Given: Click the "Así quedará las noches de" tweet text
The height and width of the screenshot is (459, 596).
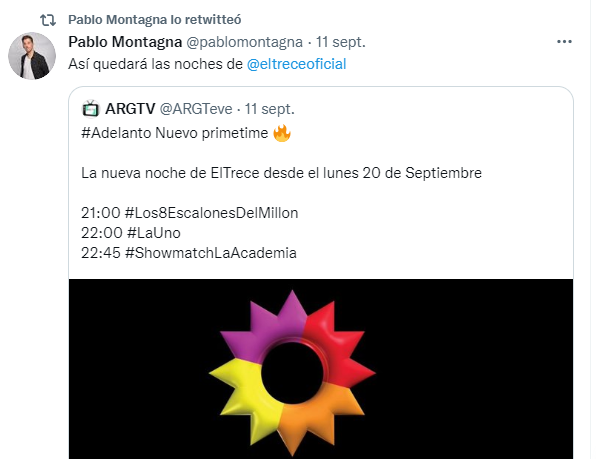Looking at the screenshot, I should 155,64.
